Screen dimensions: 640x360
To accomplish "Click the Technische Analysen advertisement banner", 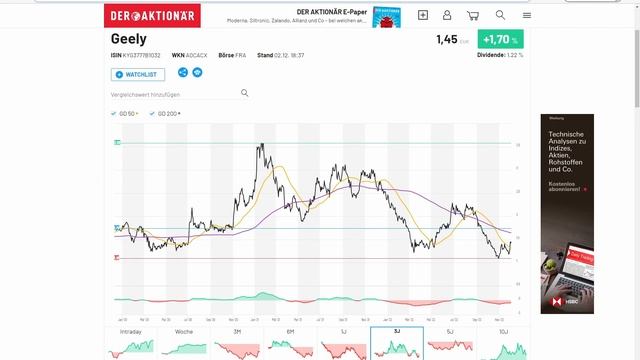I will pos(567,214).
